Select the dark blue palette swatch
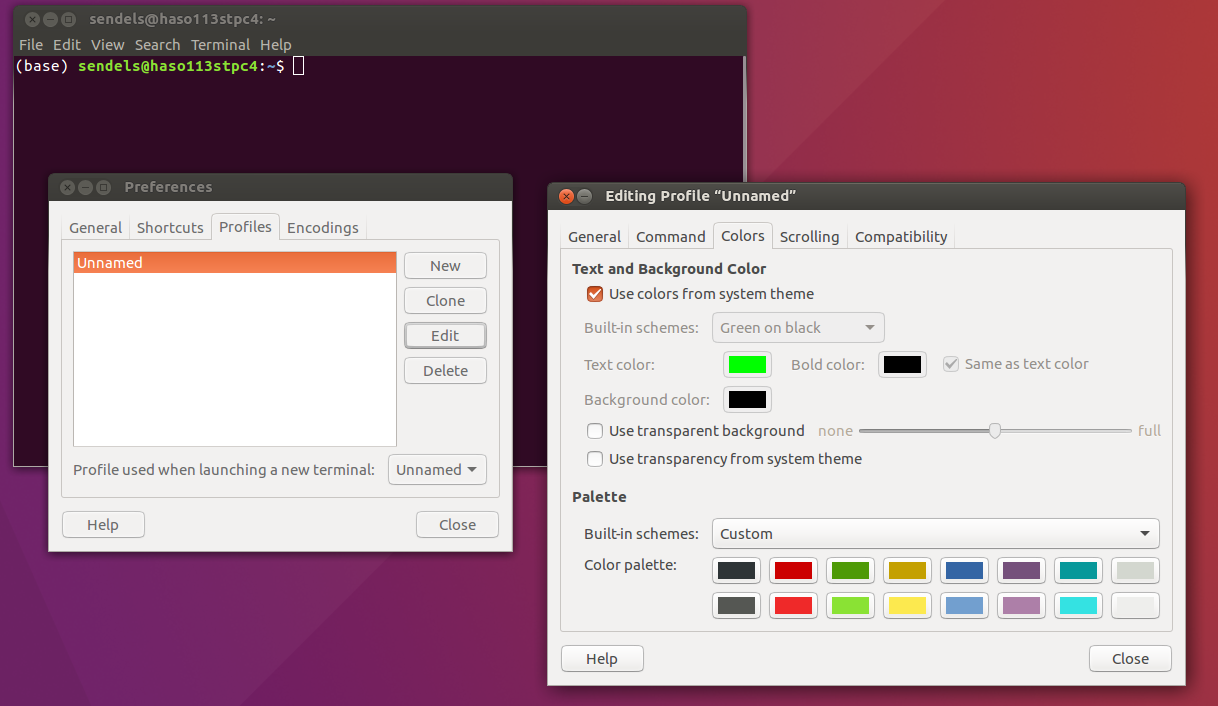The height and width of the screenshot is (706, 1218). 964,571
